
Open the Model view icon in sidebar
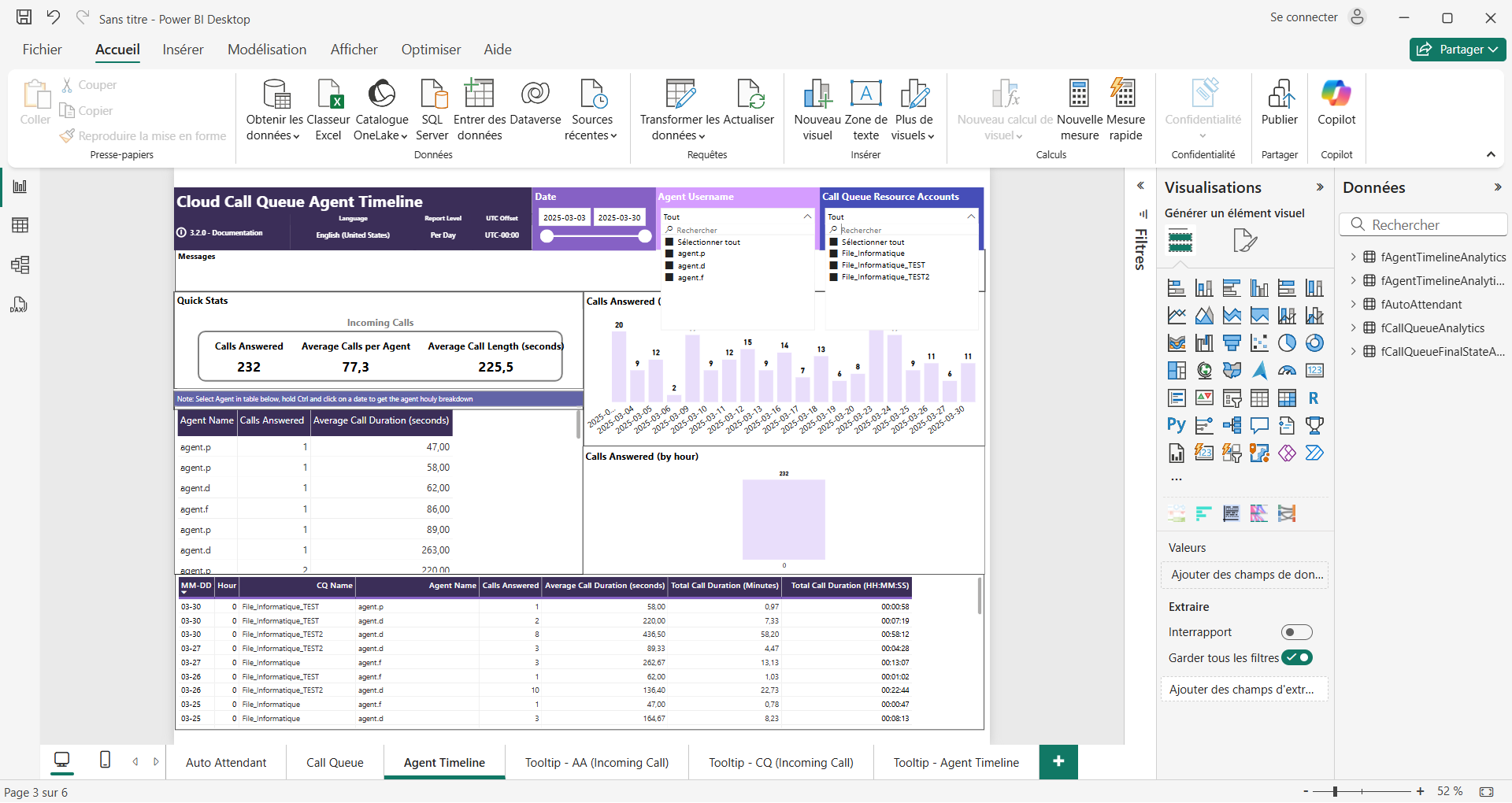pos(20,265)
